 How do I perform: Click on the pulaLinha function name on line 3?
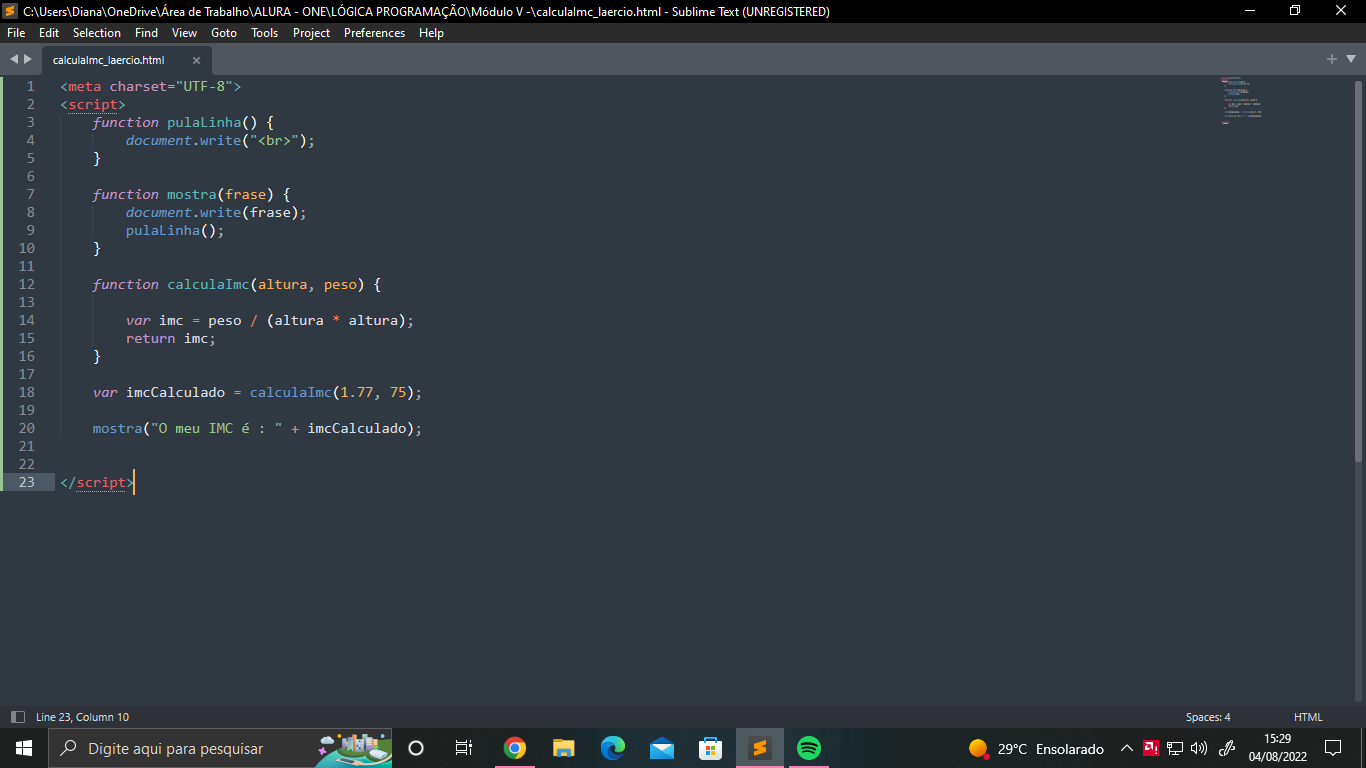click(x=204, y=122)
